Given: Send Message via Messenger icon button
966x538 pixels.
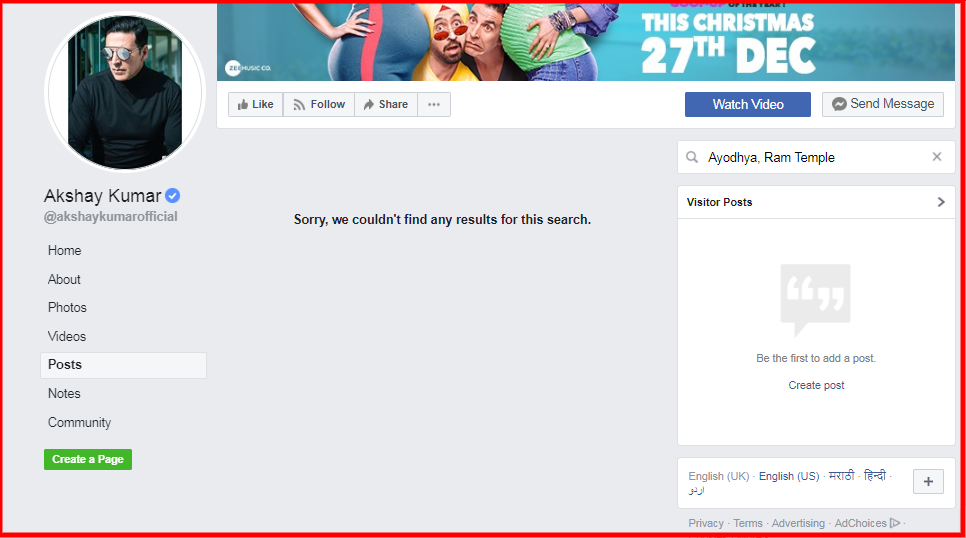Looking at the screenshot, I should point(883,104).
